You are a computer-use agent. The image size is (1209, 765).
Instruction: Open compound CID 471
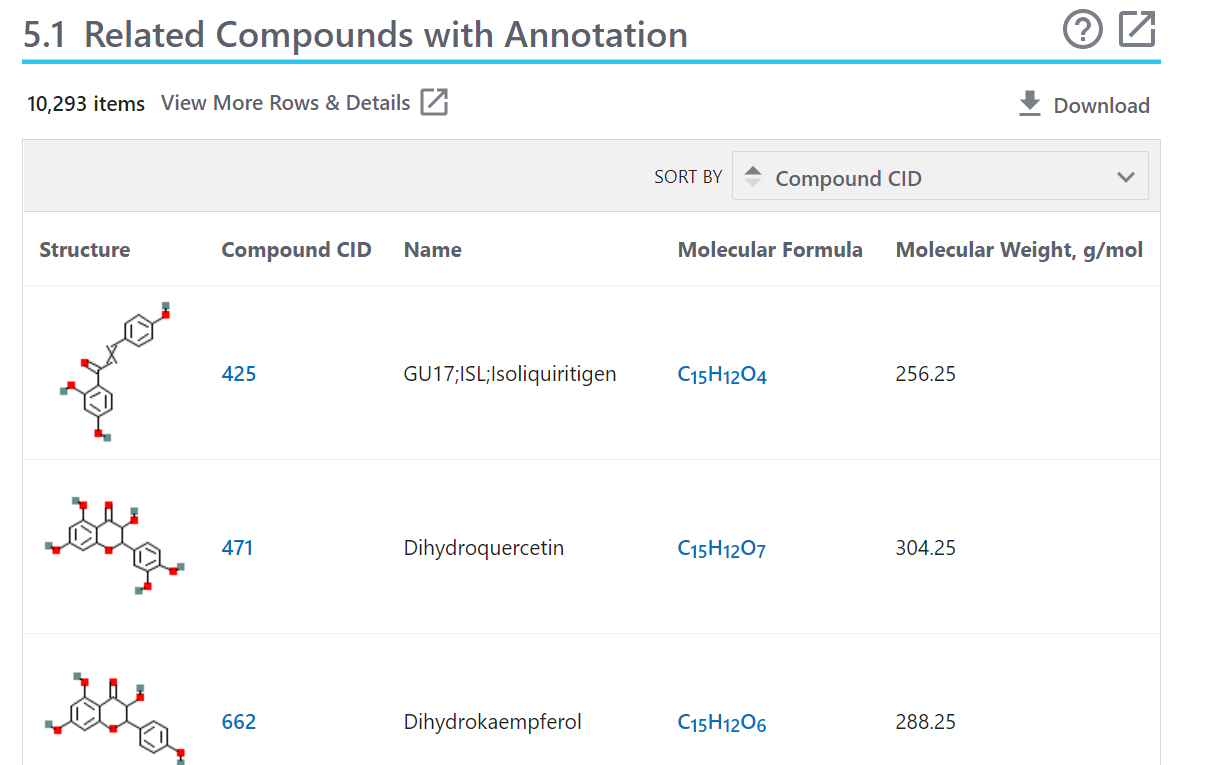[237, 548]
